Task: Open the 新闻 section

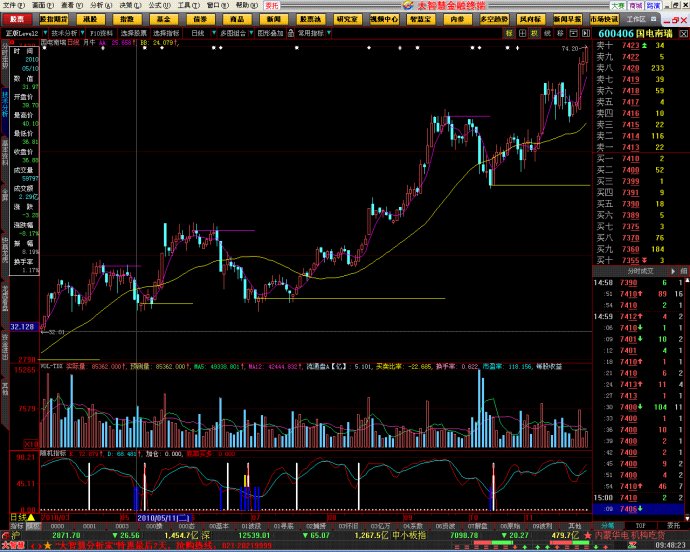Action: tap(274, 19)
